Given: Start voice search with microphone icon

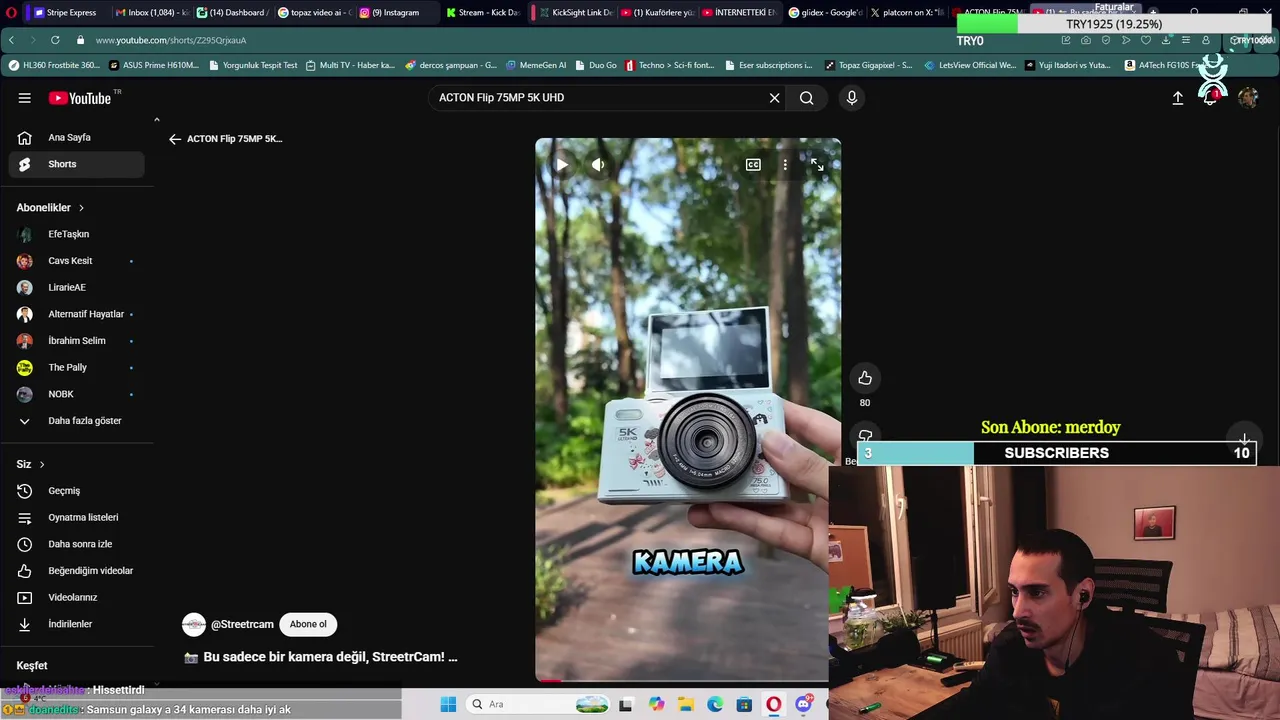Looking at the screenshot, I should (x=852, y=98).
